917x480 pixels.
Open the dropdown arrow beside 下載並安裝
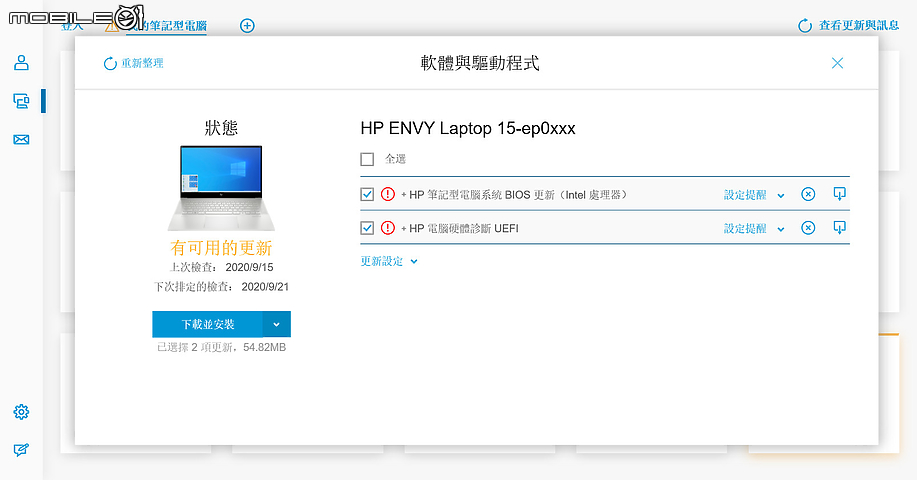277,324
